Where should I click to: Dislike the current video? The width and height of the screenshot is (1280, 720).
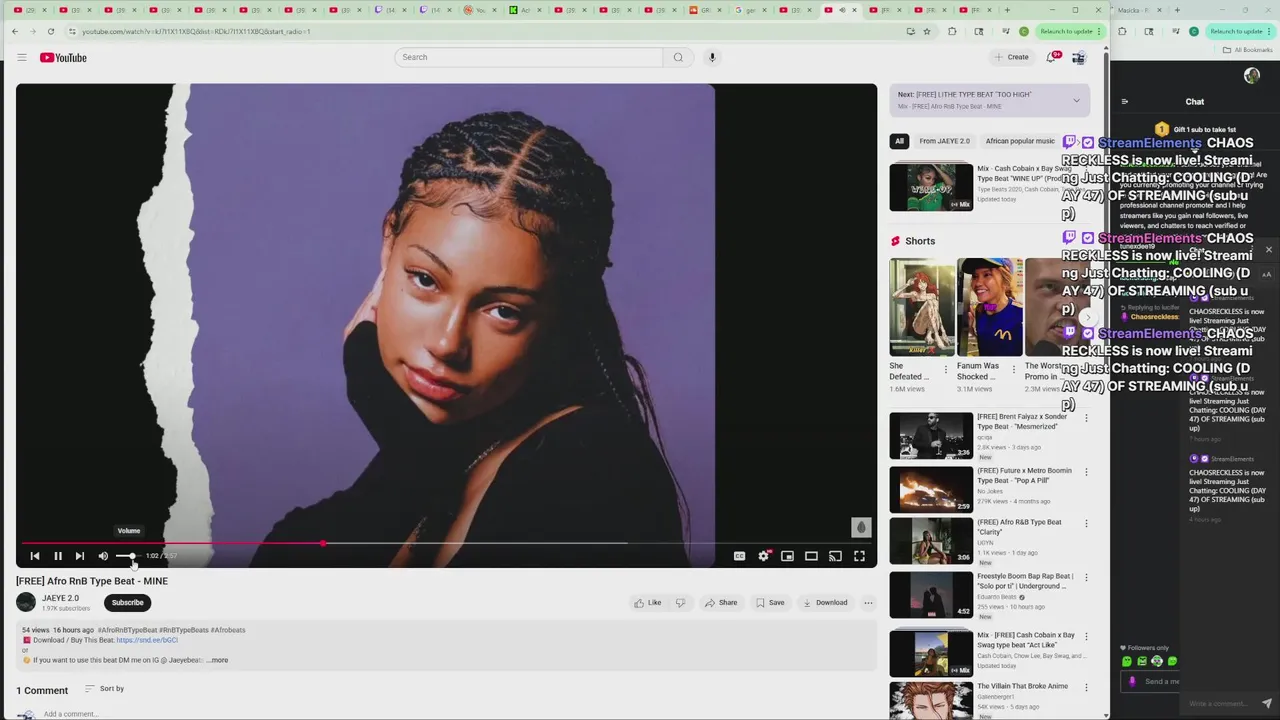point(680,603)
